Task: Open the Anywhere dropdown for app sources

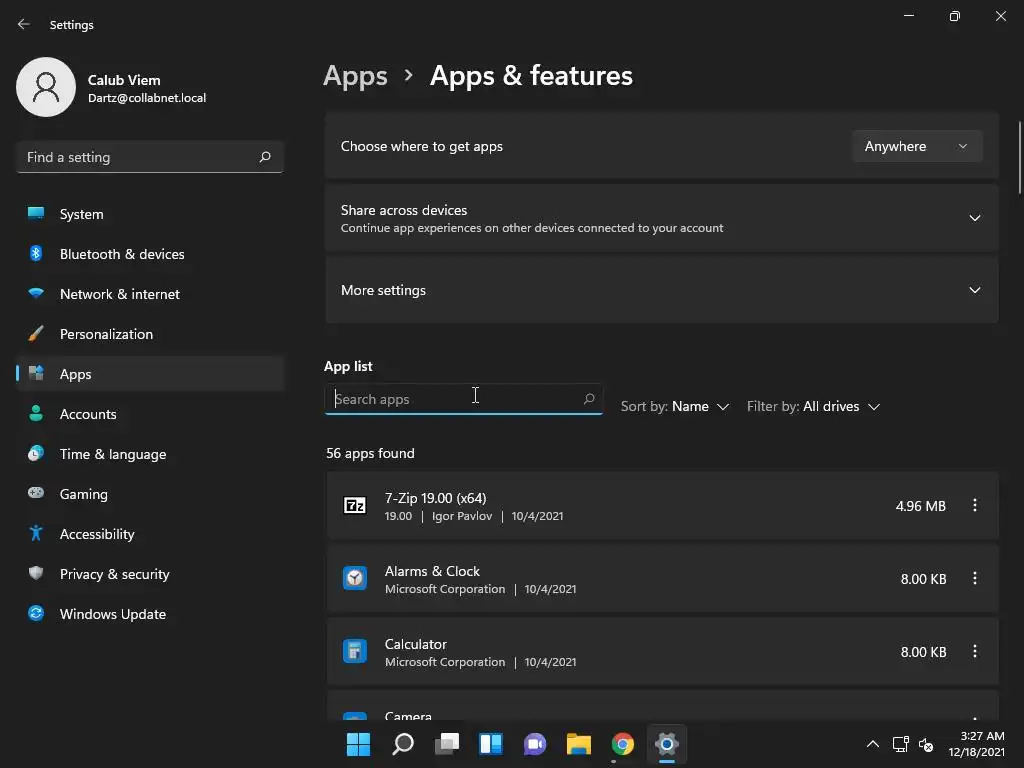Action: point(916,146)
